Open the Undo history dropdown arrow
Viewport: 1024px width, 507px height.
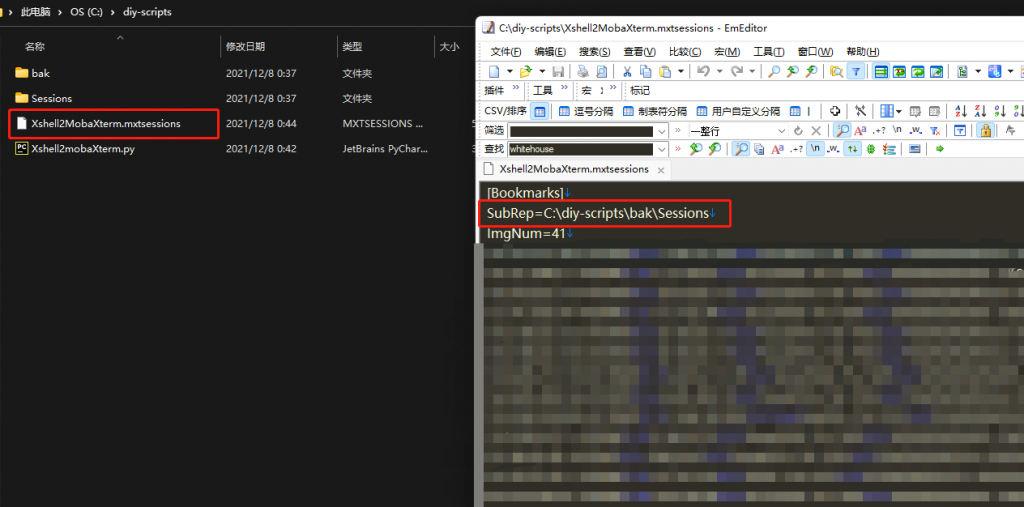pyautogui.click(x=720, y=71)
